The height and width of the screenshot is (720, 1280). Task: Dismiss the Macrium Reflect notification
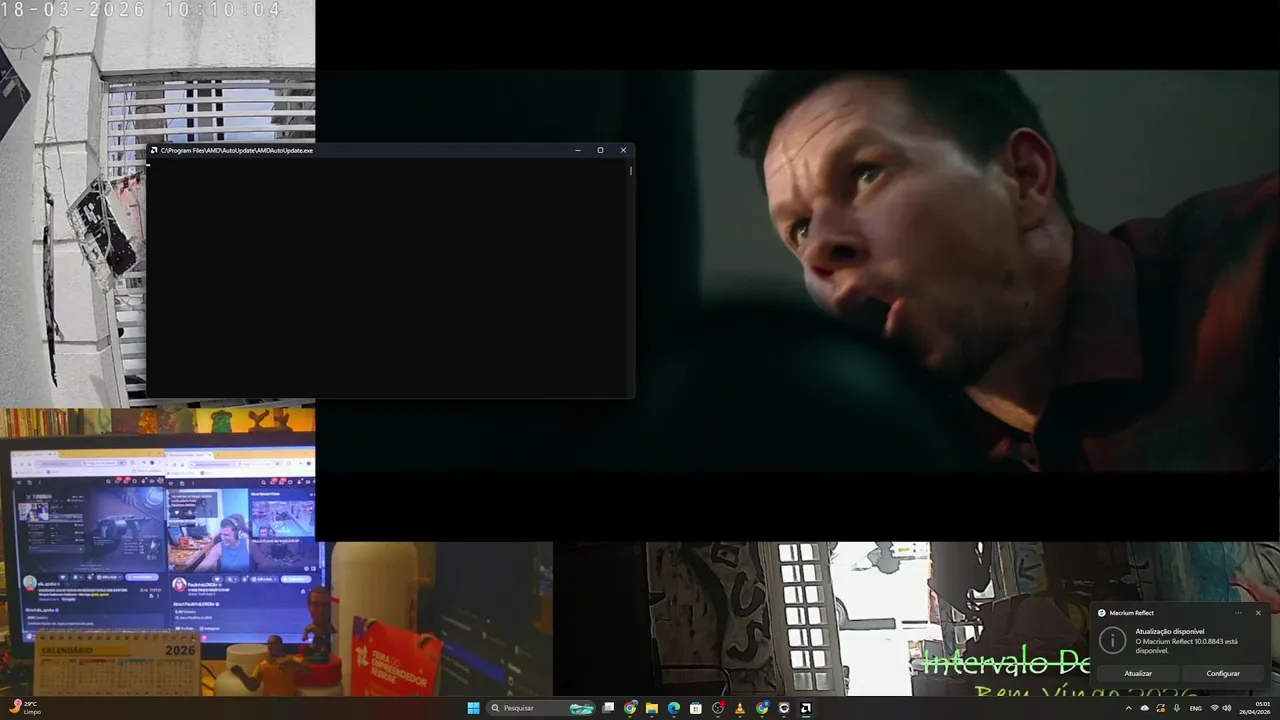[x=1258, y=613]
